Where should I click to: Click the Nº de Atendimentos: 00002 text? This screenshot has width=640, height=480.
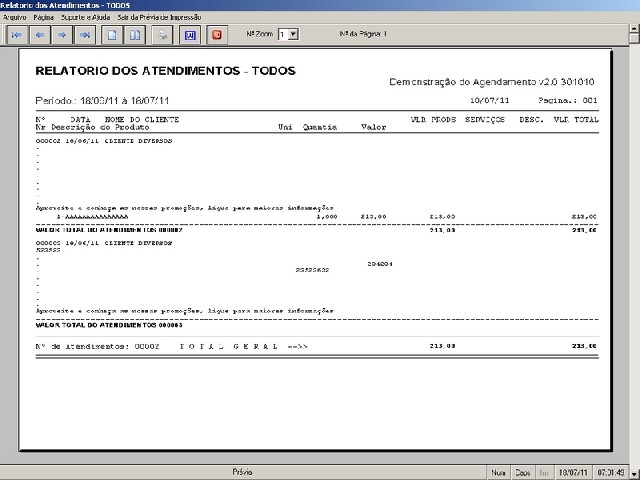point(98,347)
